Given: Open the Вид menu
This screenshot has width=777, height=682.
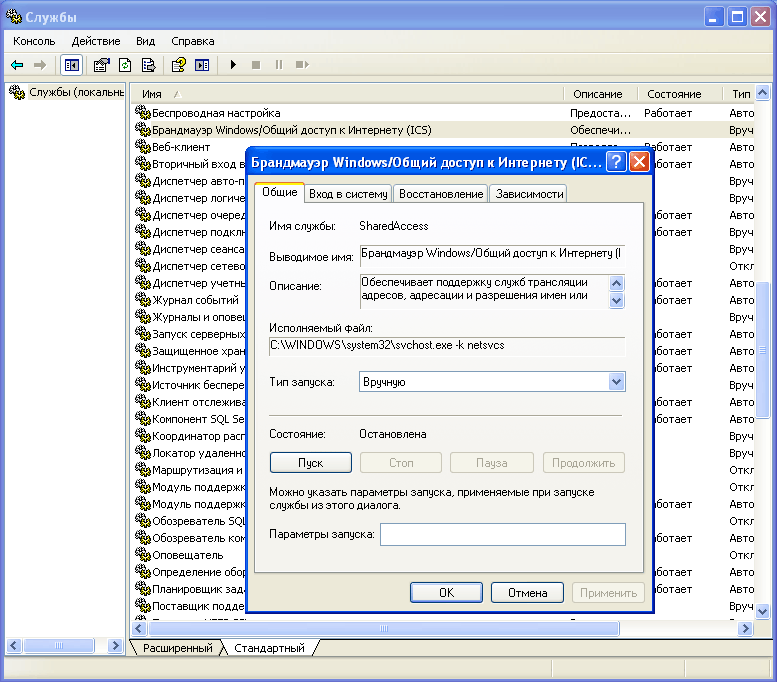Looking at the screenshot, I should pyautogui.click(x=146, y=41).
